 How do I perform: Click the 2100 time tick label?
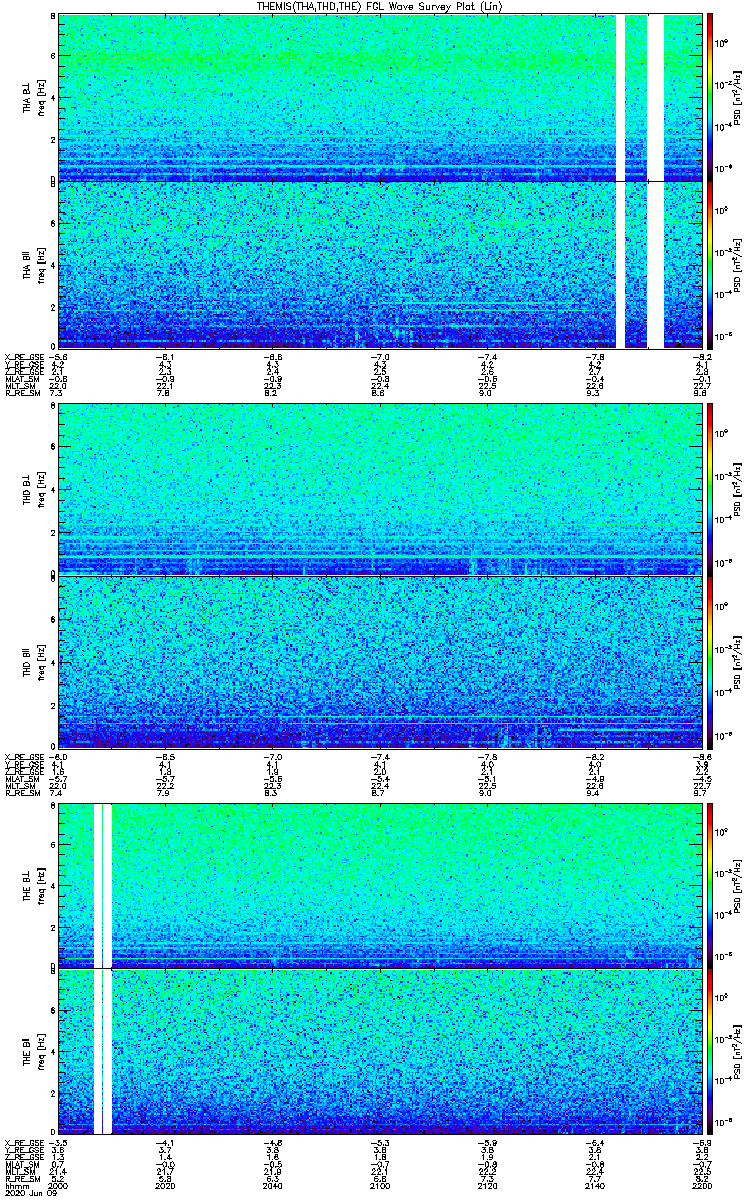[380, 1185]
